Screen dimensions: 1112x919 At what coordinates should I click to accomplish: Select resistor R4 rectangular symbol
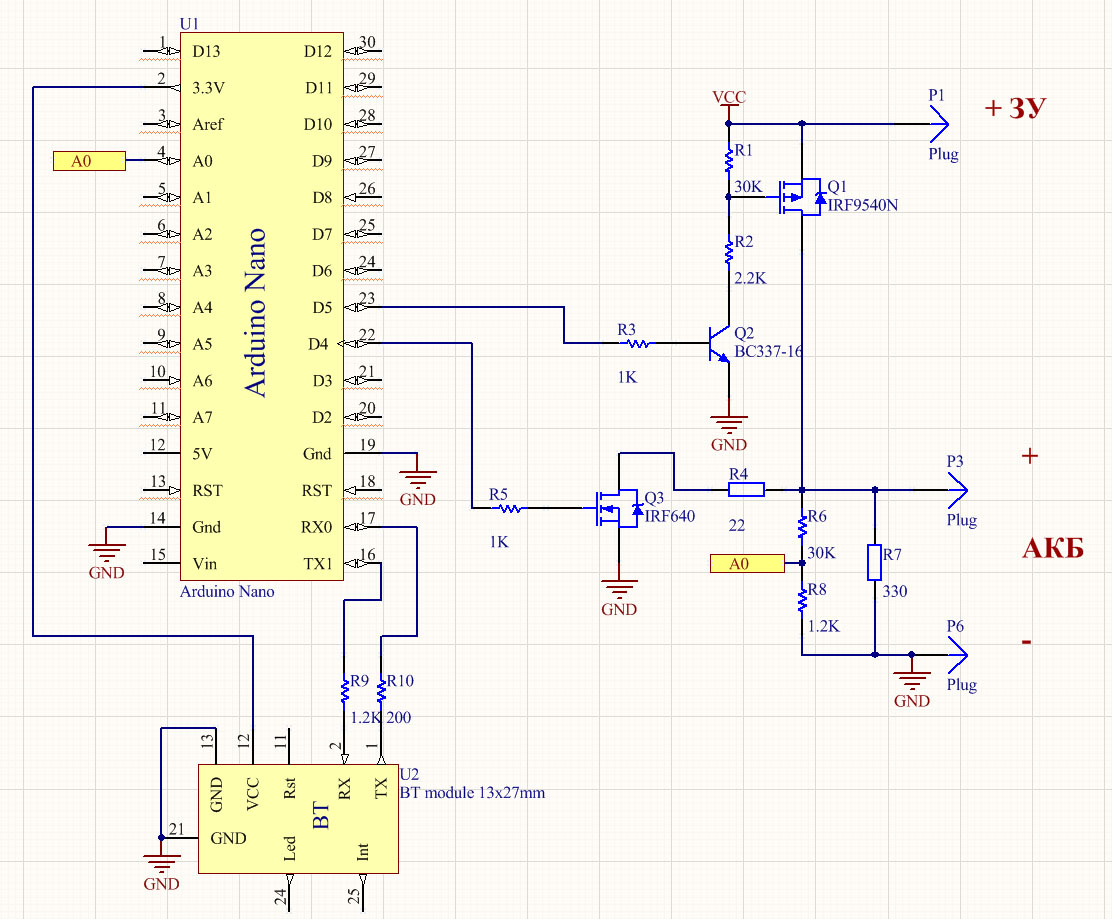pos(746,489)
